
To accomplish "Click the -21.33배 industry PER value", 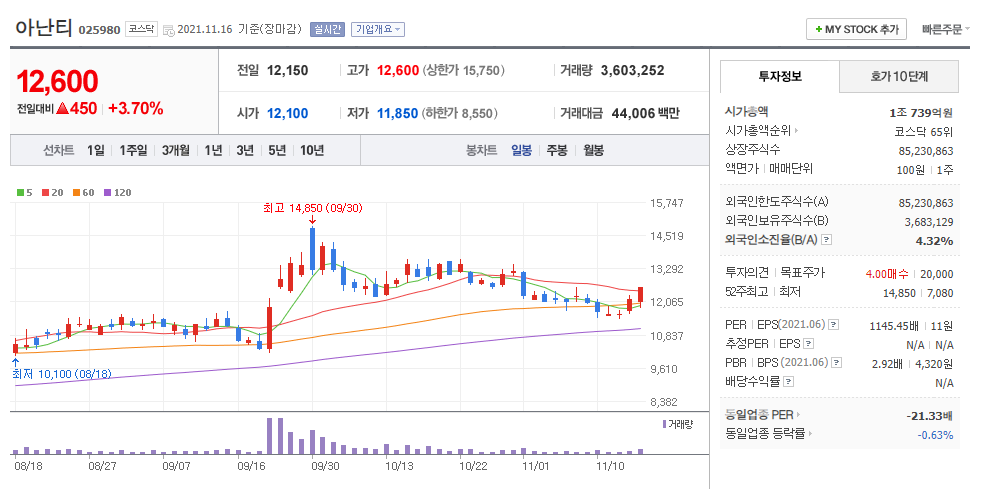I will point(929,416).
